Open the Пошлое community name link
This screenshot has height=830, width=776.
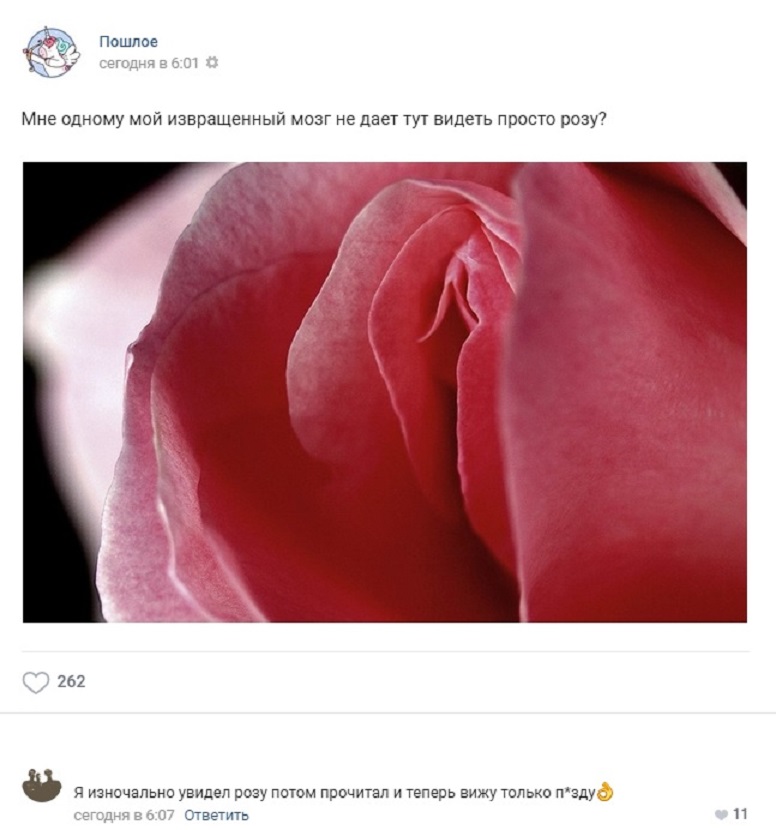tap(128, 41)
